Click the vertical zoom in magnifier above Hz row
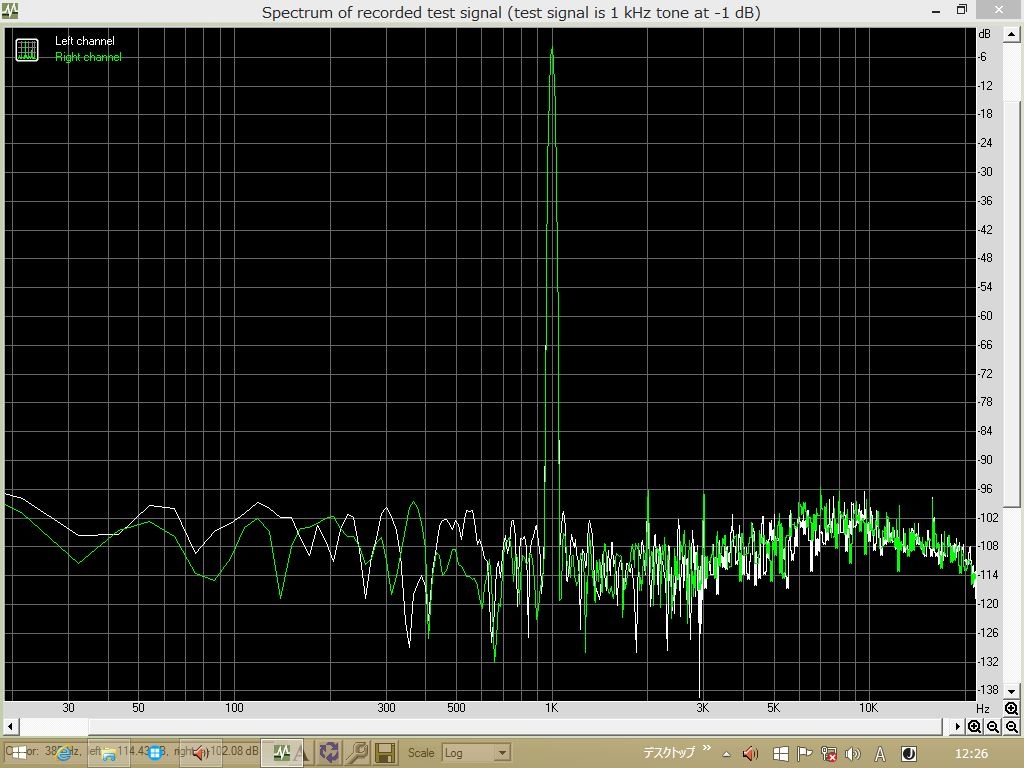This screenshot has height=768, width=1024. [1011, 709]
